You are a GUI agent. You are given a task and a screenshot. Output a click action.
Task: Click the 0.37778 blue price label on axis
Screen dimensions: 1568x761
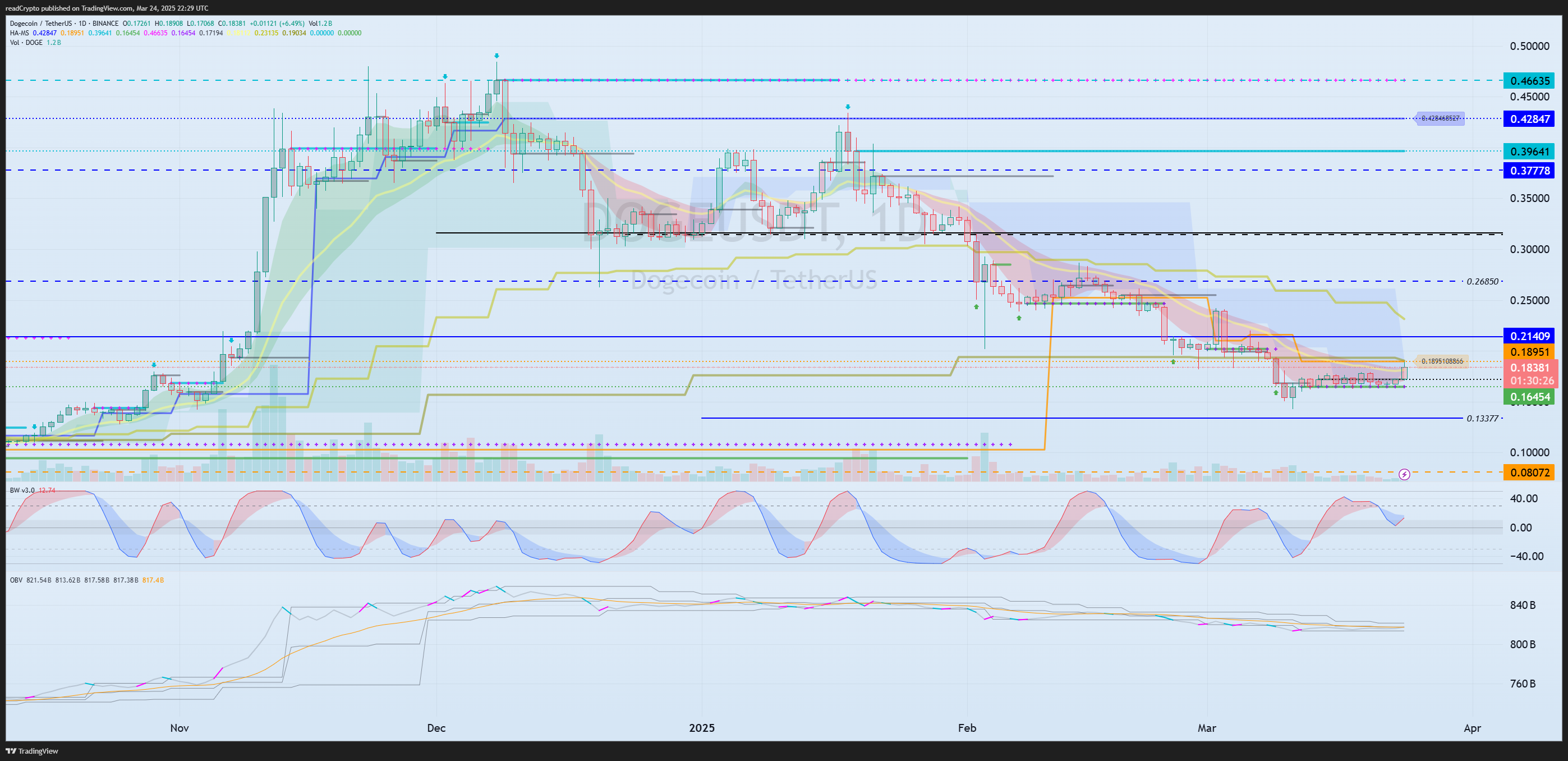tap(1530, 171)
